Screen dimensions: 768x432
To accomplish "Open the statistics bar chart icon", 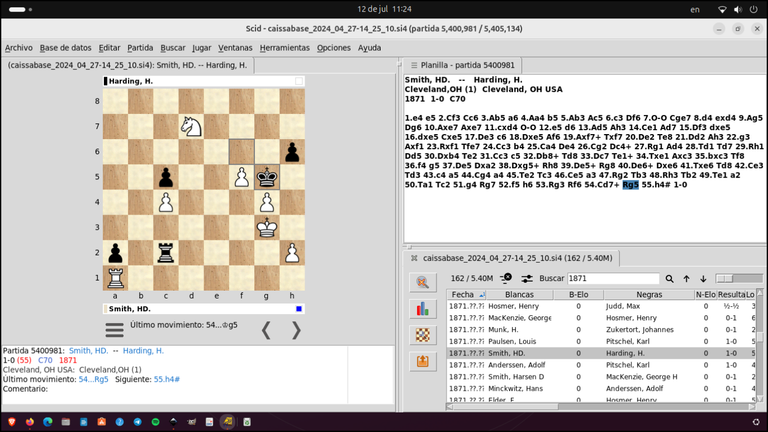I will tap(422, 309).
